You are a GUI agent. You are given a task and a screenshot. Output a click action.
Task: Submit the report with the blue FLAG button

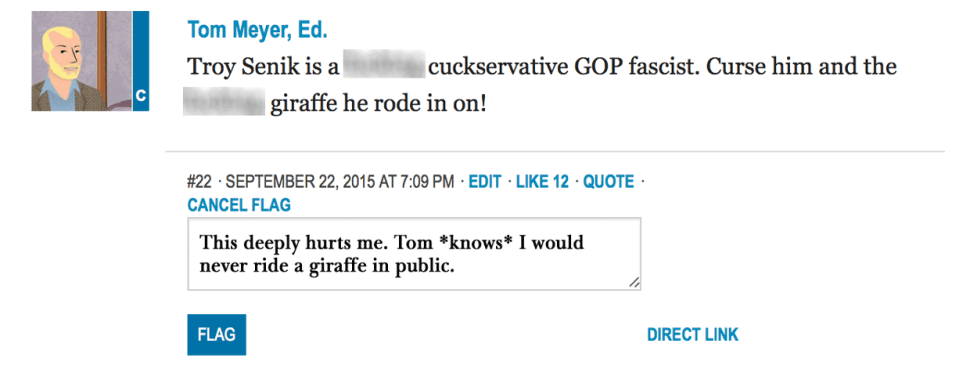217,335
